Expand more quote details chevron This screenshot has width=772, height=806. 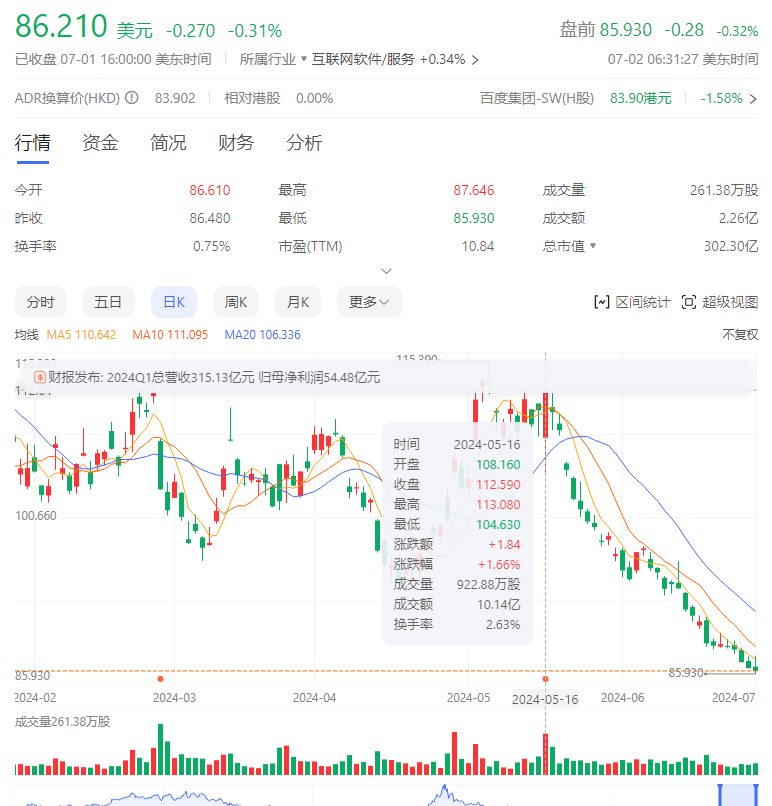coord(386,271)
